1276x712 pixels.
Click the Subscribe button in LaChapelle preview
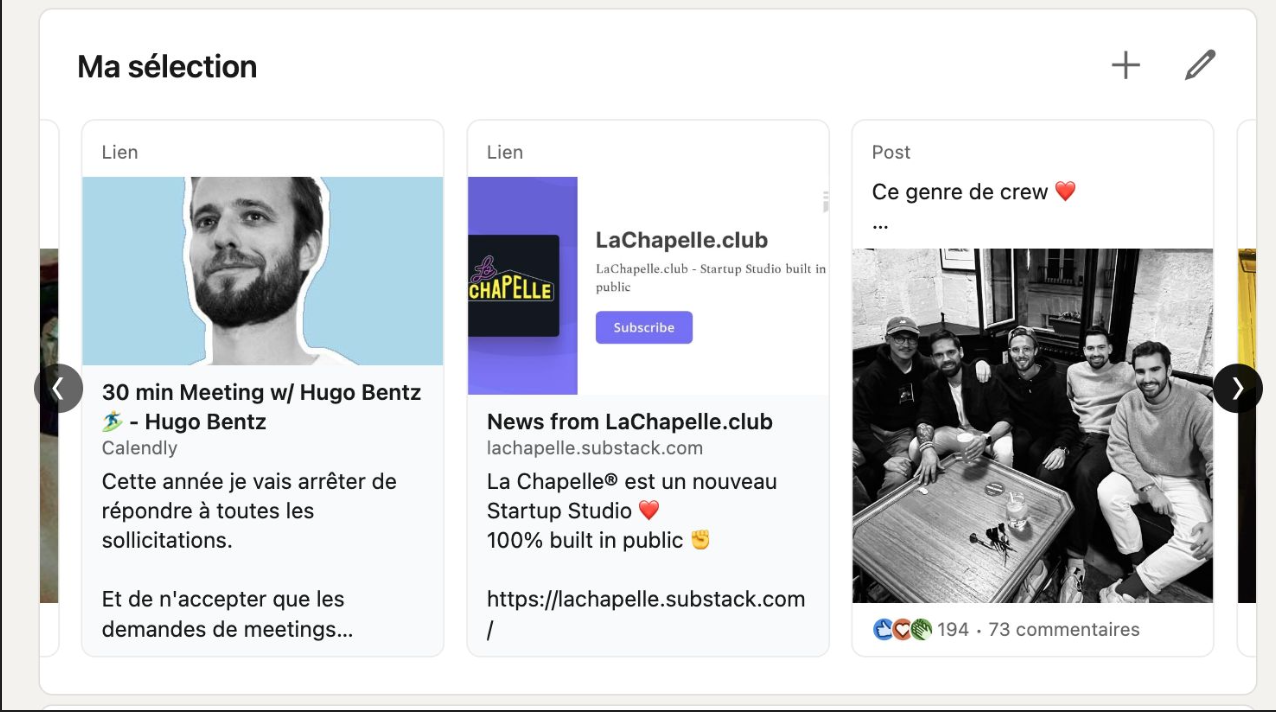coord(644,327)
